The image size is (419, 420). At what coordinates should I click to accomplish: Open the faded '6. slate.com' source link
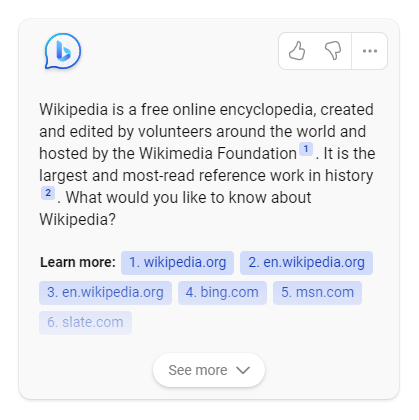pyautogui.click(x=85, y=323)
